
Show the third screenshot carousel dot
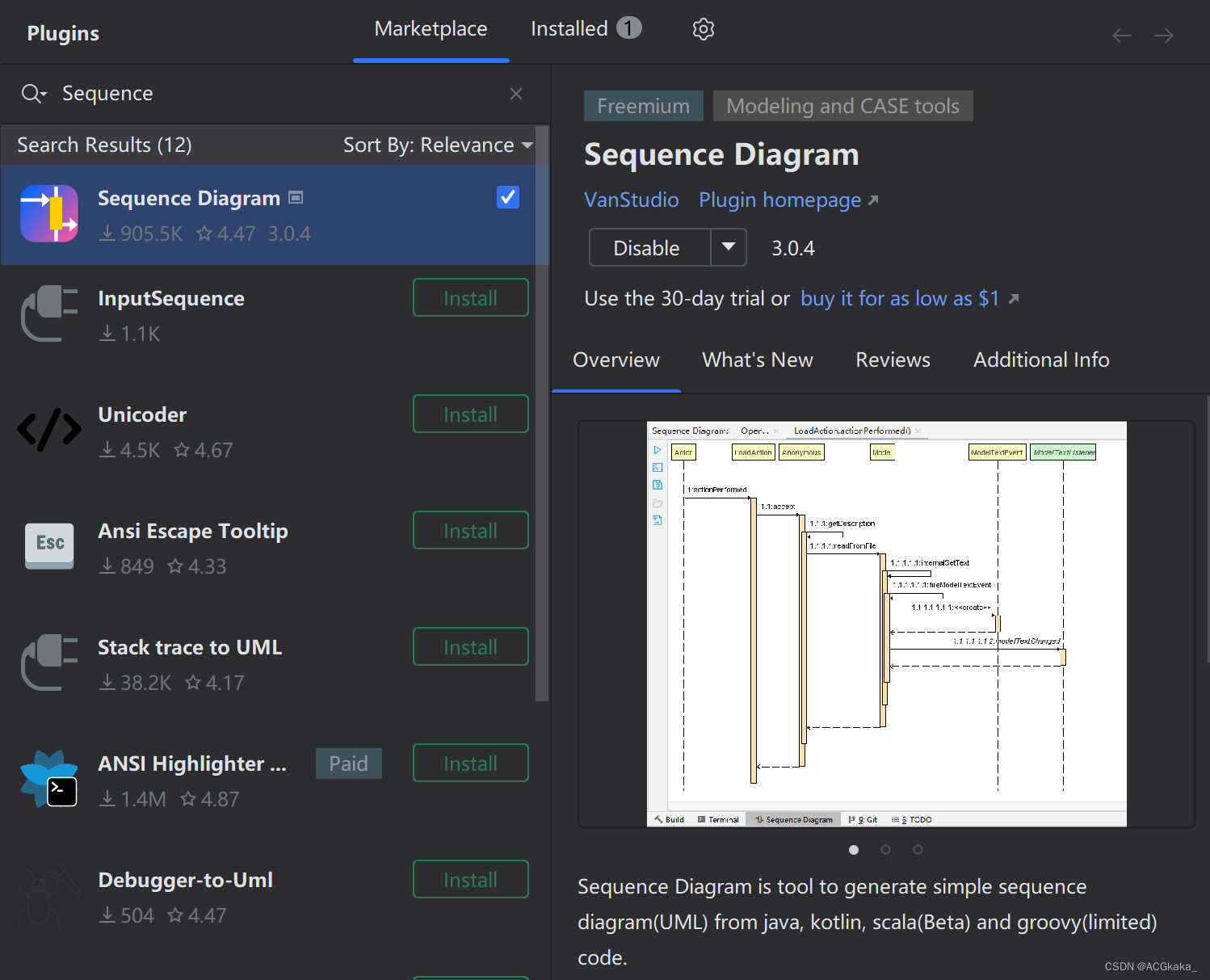point(918,850)
